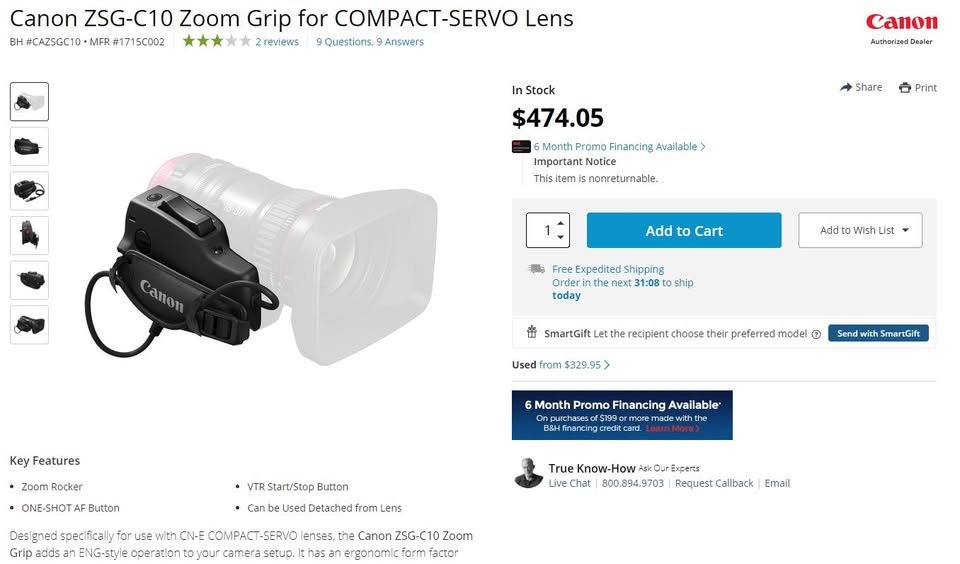
Task: Click the SmartGift info question mark icon
Action: [x=816, y=334]
